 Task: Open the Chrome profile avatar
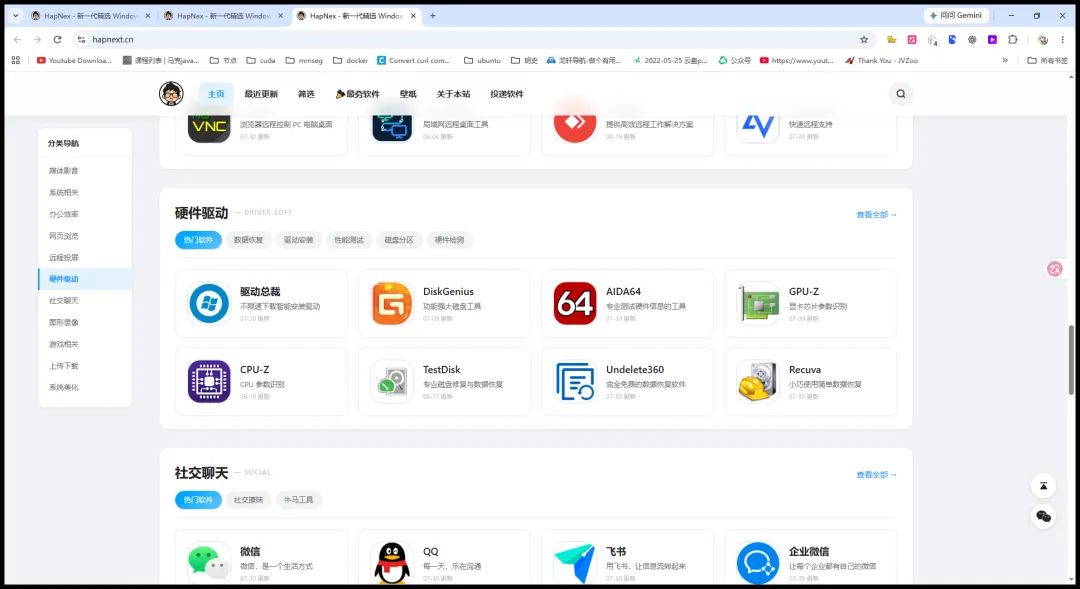pos(1043,39)
